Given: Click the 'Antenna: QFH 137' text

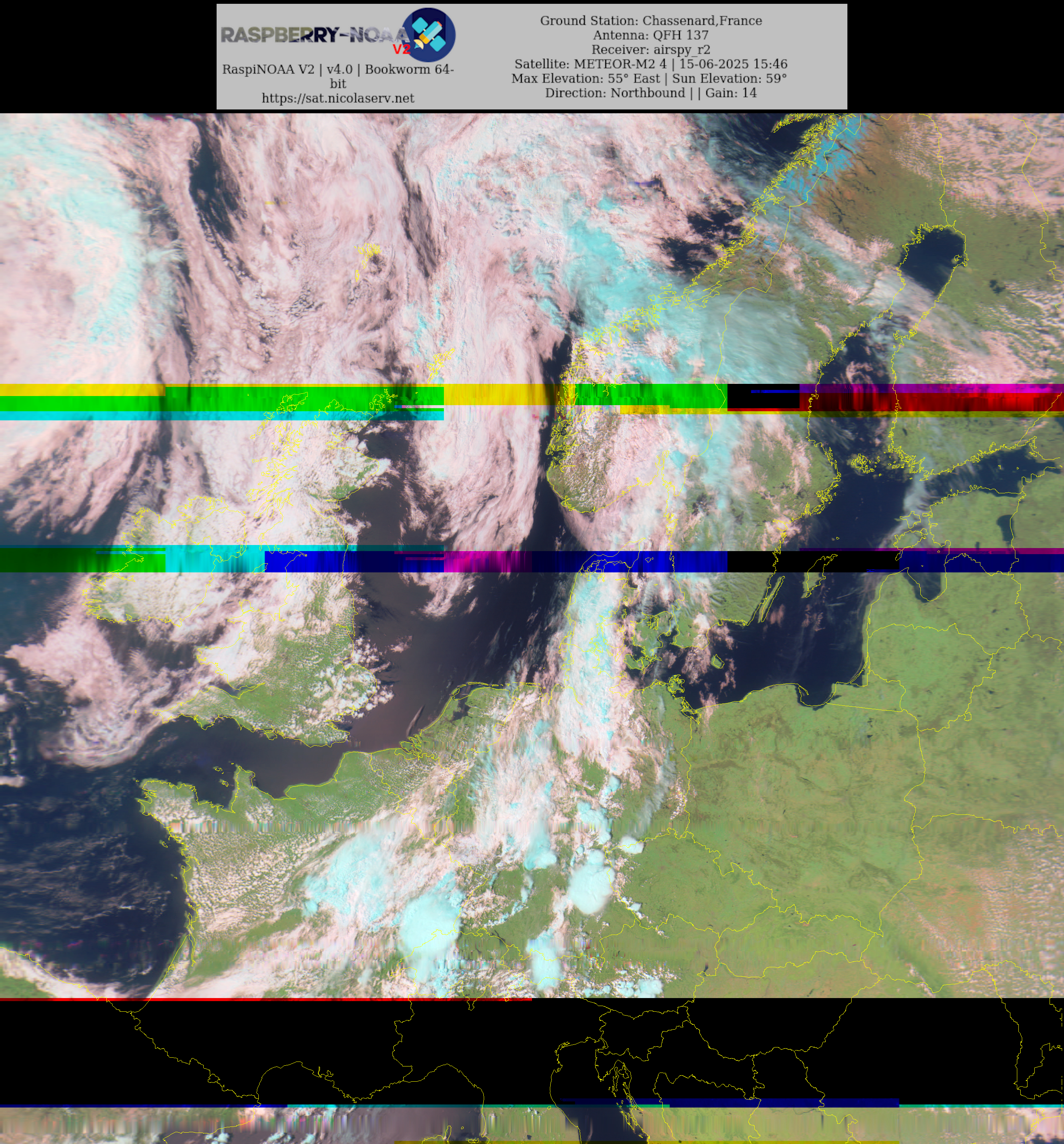Looking at the screenshot, I should tap(651, 35).
